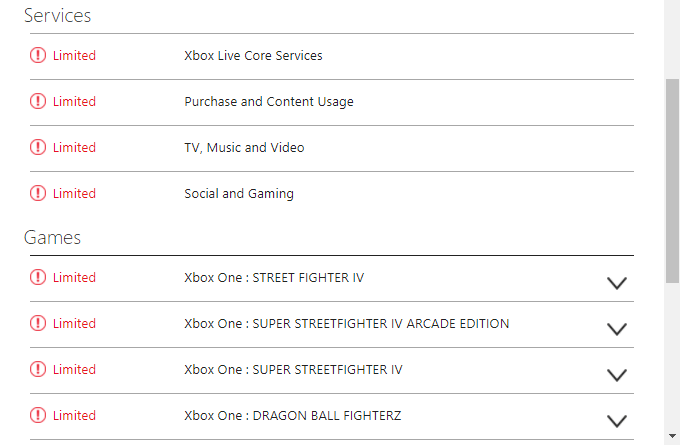680x445 pixels.
Task: Expand the Xbox One : STREET FIGHTER IV details chevron
Action: click(x=617, y=283)
